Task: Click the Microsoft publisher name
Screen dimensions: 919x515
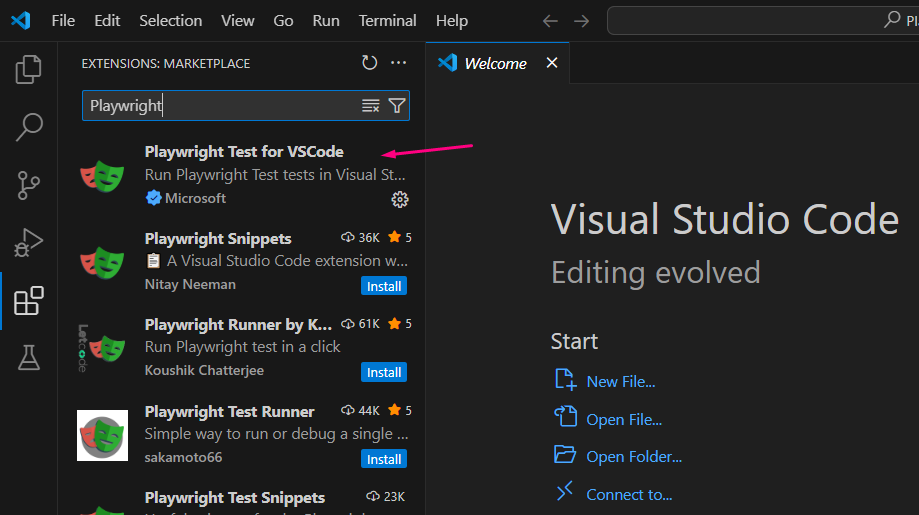Action: (195, 199)
